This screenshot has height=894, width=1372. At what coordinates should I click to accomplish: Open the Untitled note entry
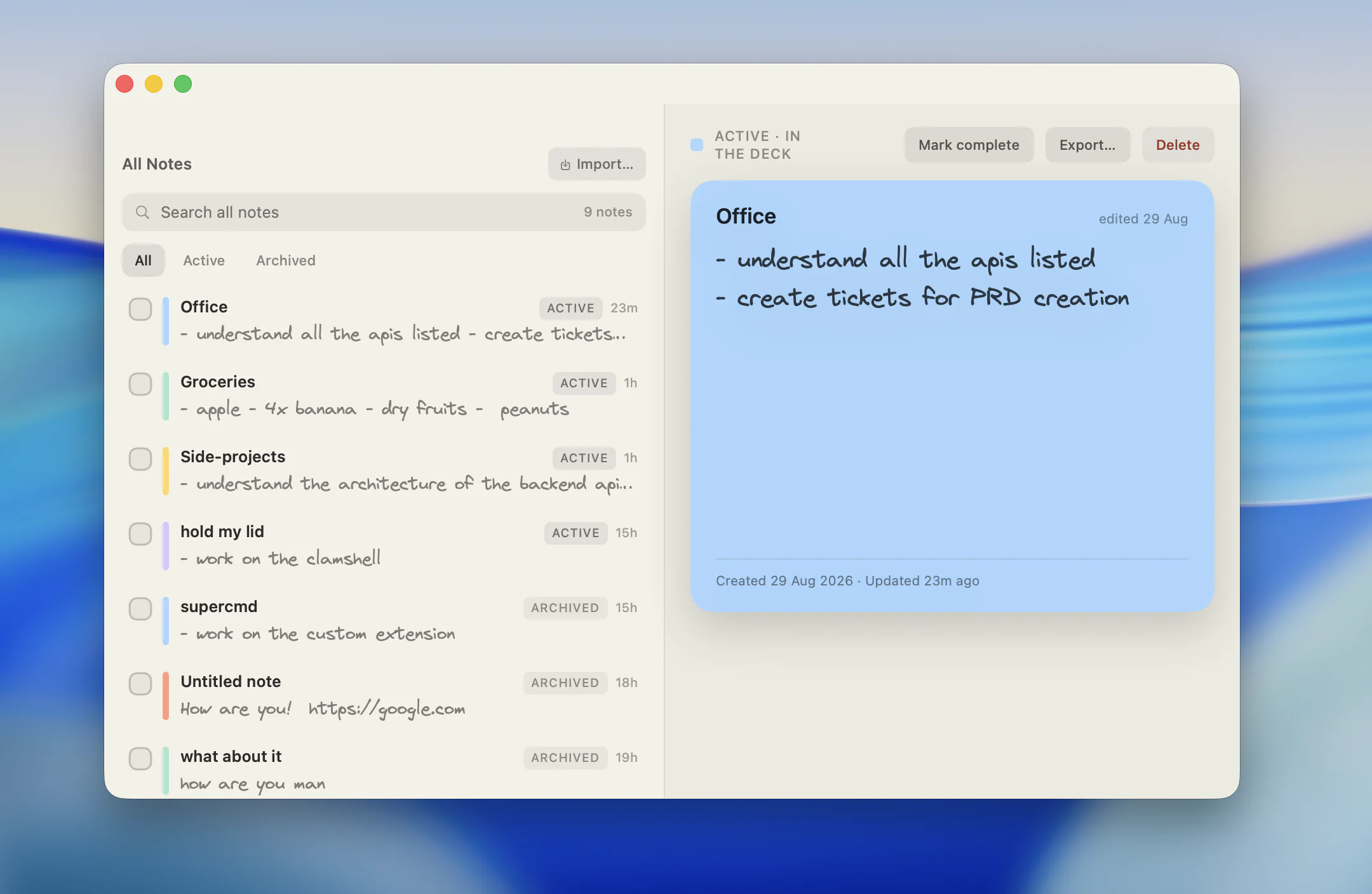pos(384,695)
